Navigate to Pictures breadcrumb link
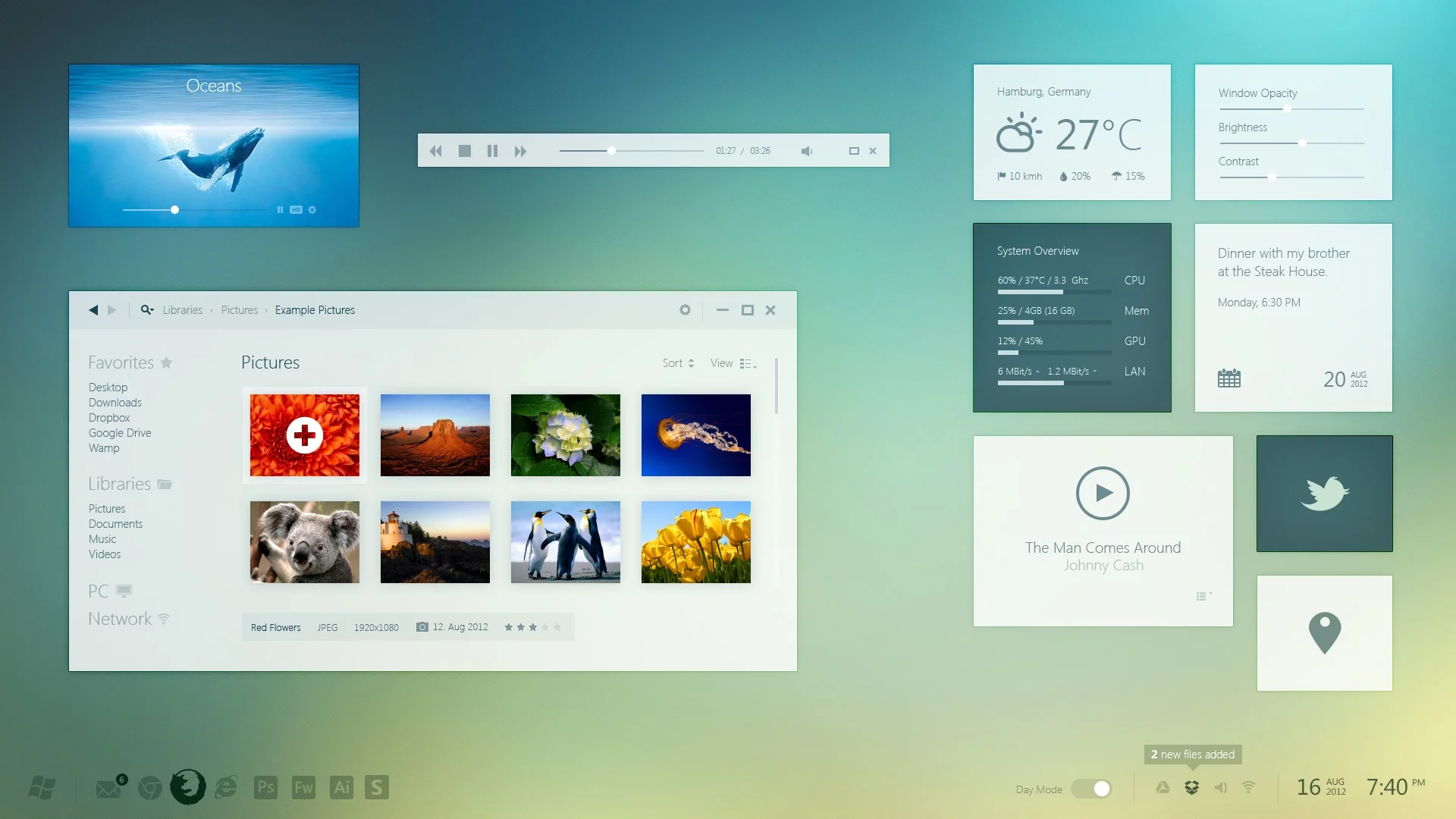Image resolution: width=1456 pixels, height=819 pixels. (x=239, y=310)
